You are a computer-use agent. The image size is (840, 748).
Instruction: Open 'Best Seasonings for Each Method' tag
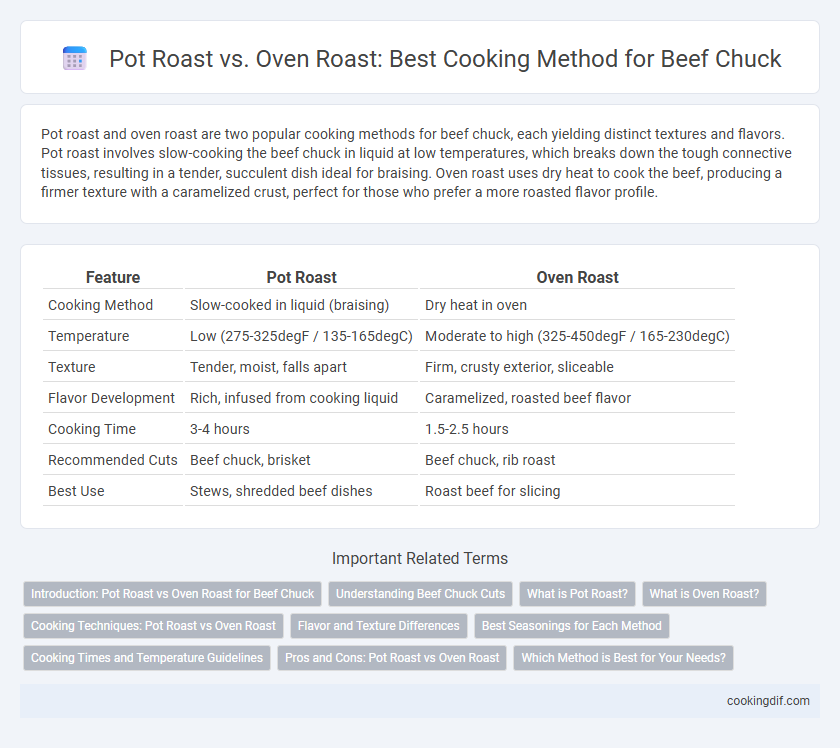[572, 626]
